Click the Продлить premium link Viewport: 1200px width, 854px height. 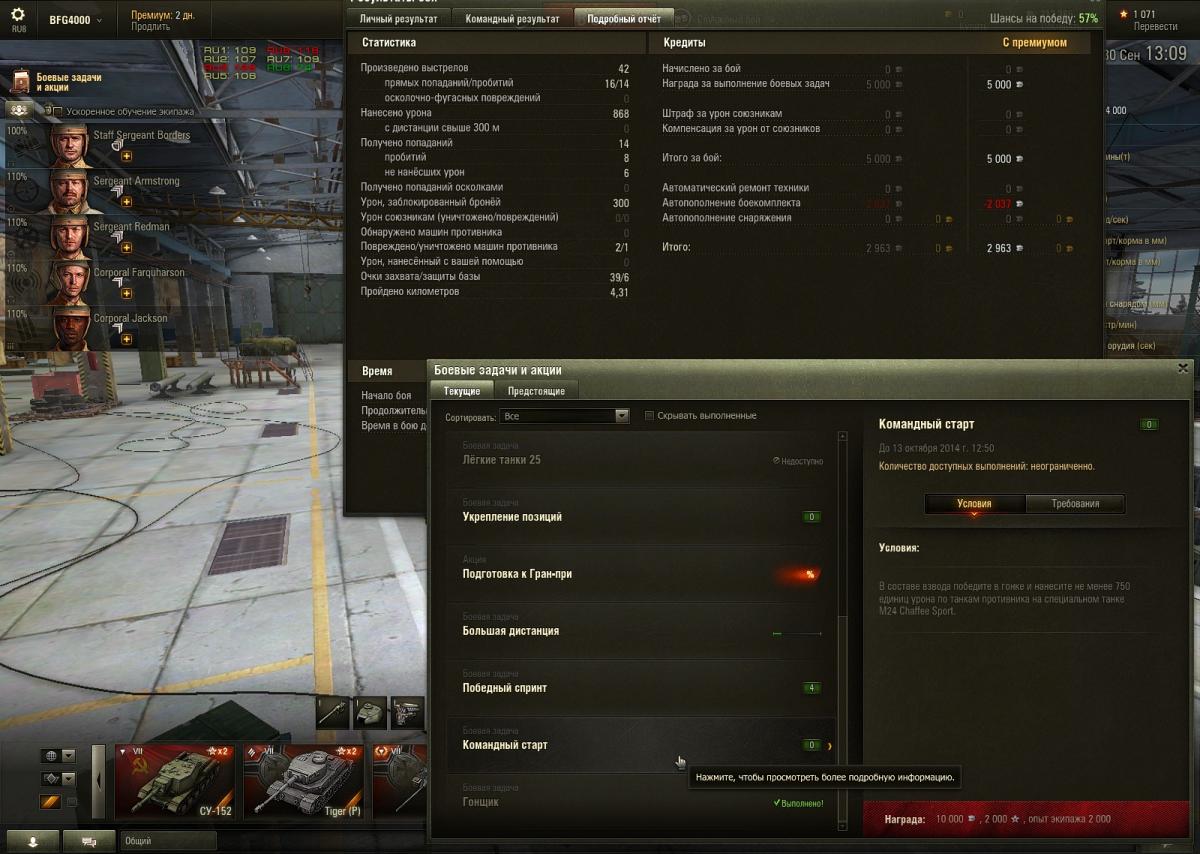tap(150, 28)
